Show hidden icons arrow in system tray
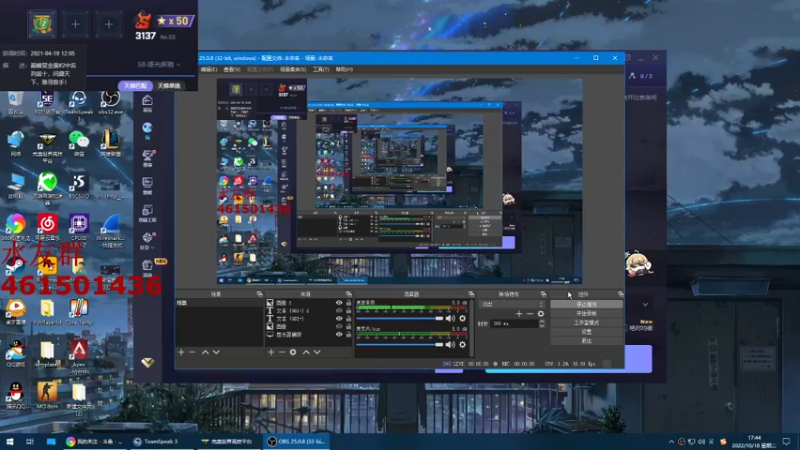This screenshot has height=450, width=800. (671, 441)
